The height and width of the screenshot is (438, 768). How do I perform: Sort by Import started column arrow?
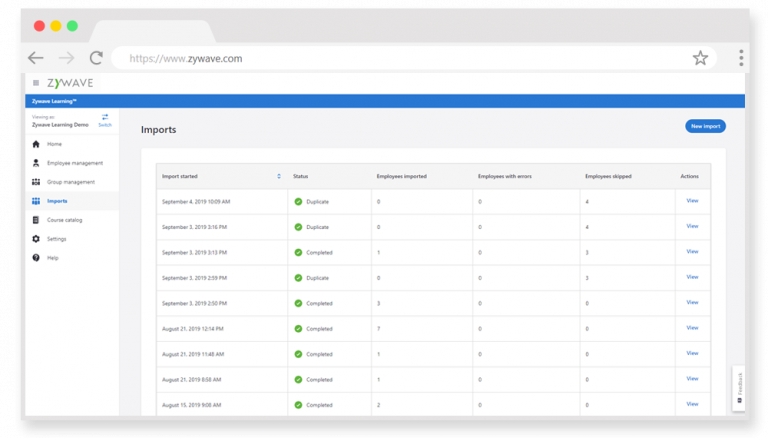[x=279, y=176]
